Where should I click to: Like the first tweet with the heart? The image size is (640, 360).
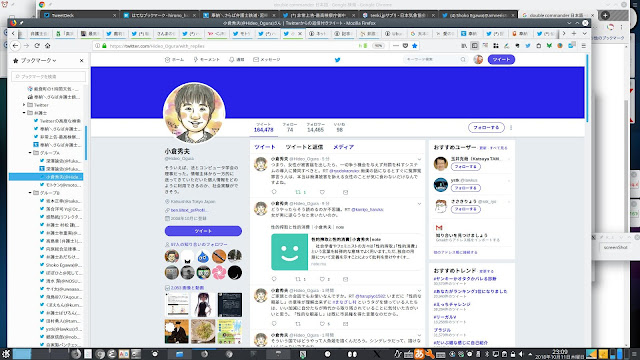pyautogui.click(x=322, y=192)
